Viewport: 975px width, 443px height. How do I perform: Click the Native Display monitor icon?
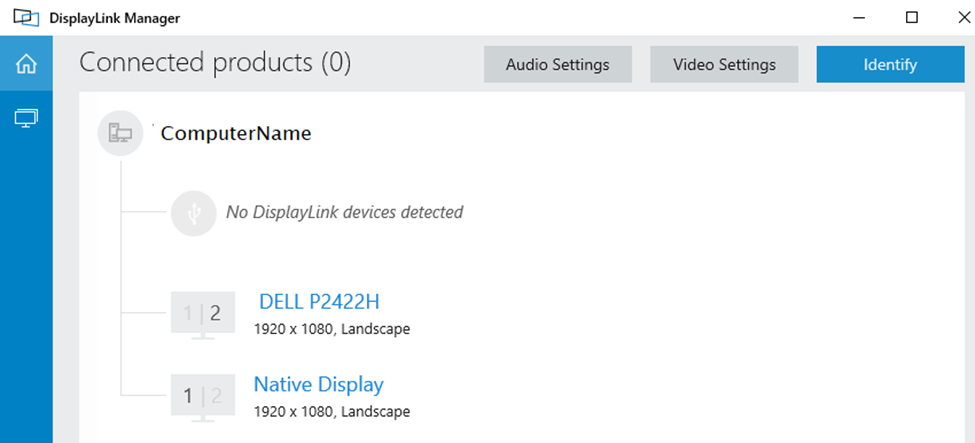pyautogui.click(x=203, y=397)
